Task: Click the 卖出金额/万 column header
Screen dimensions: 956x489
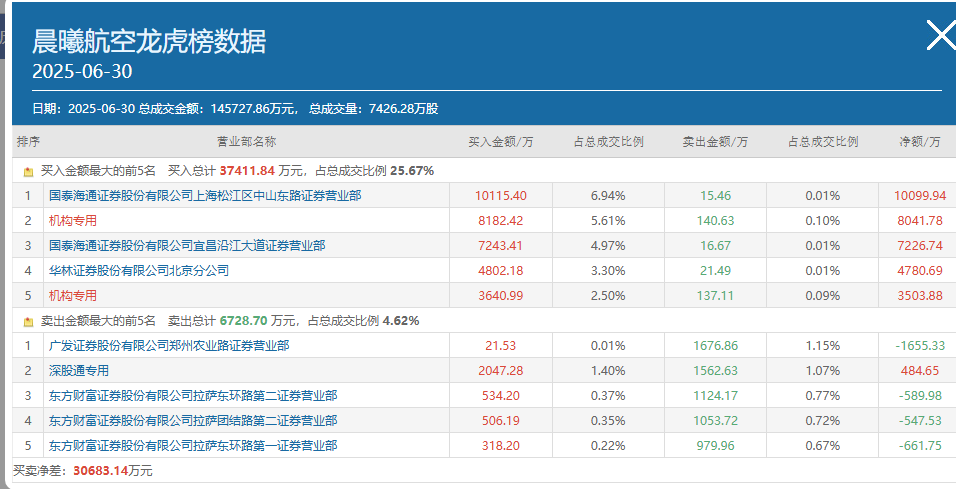Action: 715,142
